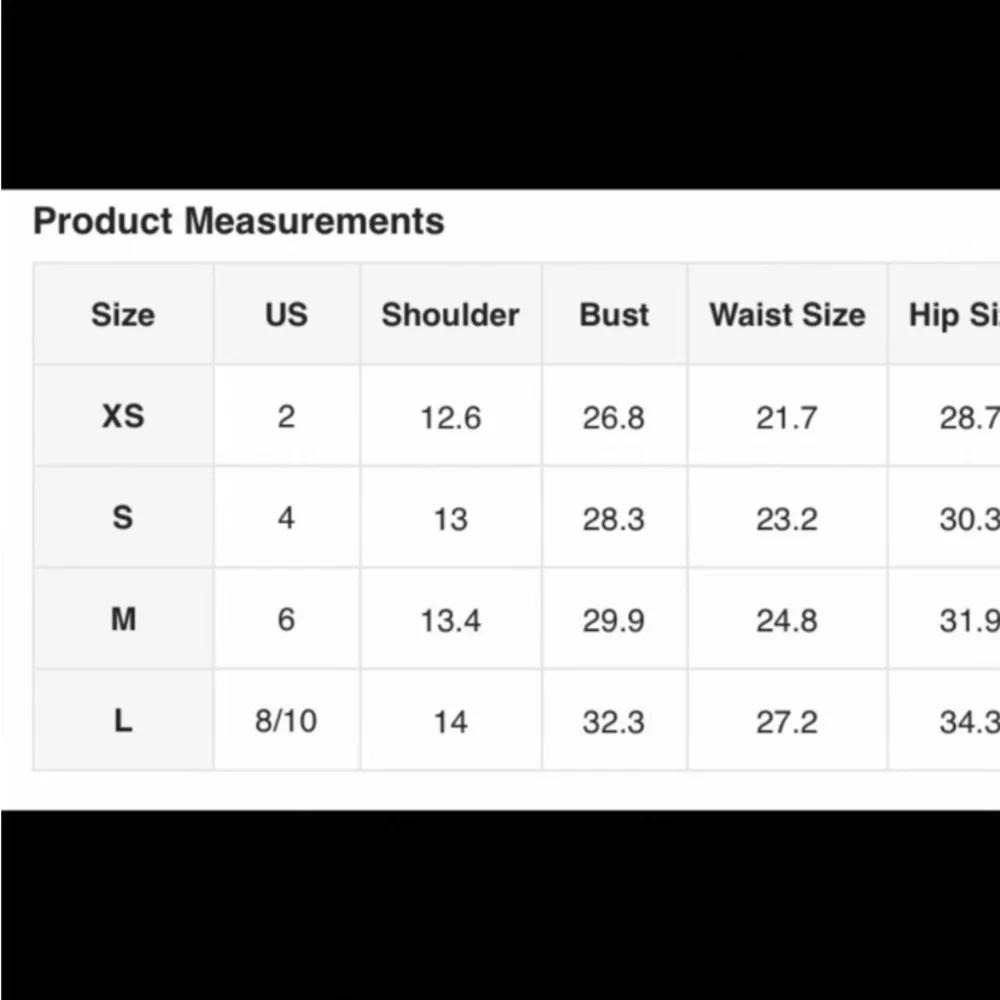The width and height of the screenshot is (1000, 1000).
Task: Select the Size column header
Action: pyautogui.click(x=123, y=315)
